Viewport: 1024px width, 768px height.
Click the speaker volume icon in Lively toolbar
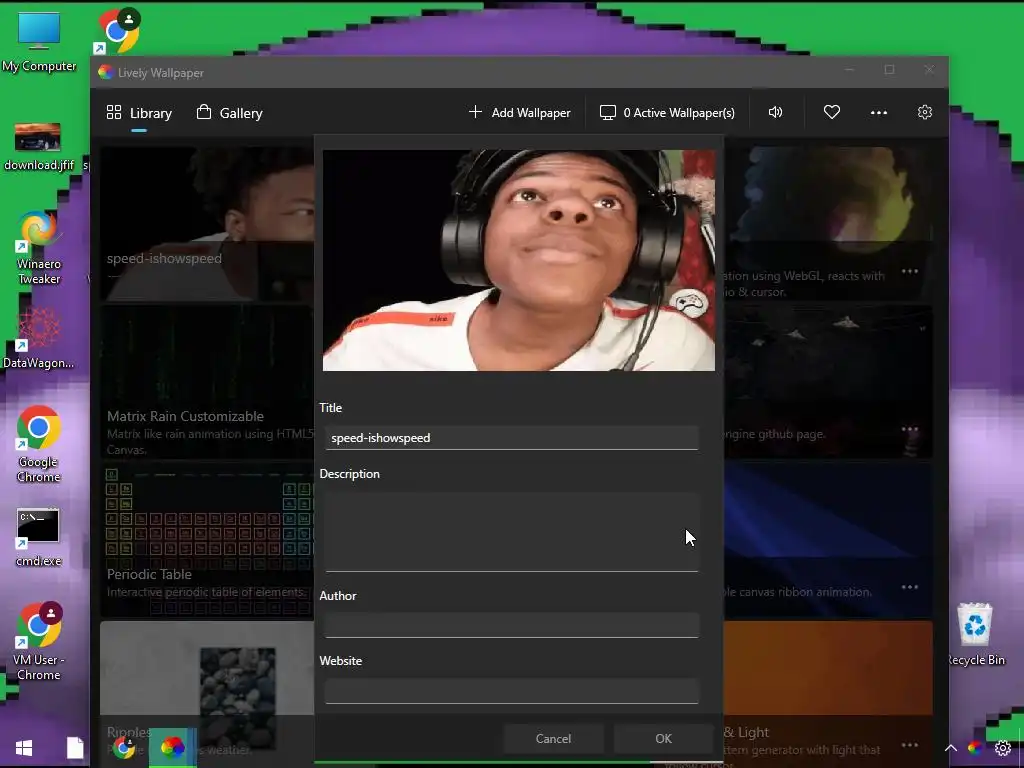pos(775,112)
